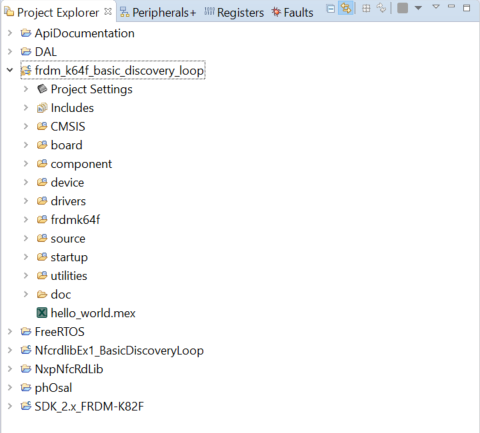Click the Includes icon
The height and width of the screenshot is (433, 480).
point(42,108)
